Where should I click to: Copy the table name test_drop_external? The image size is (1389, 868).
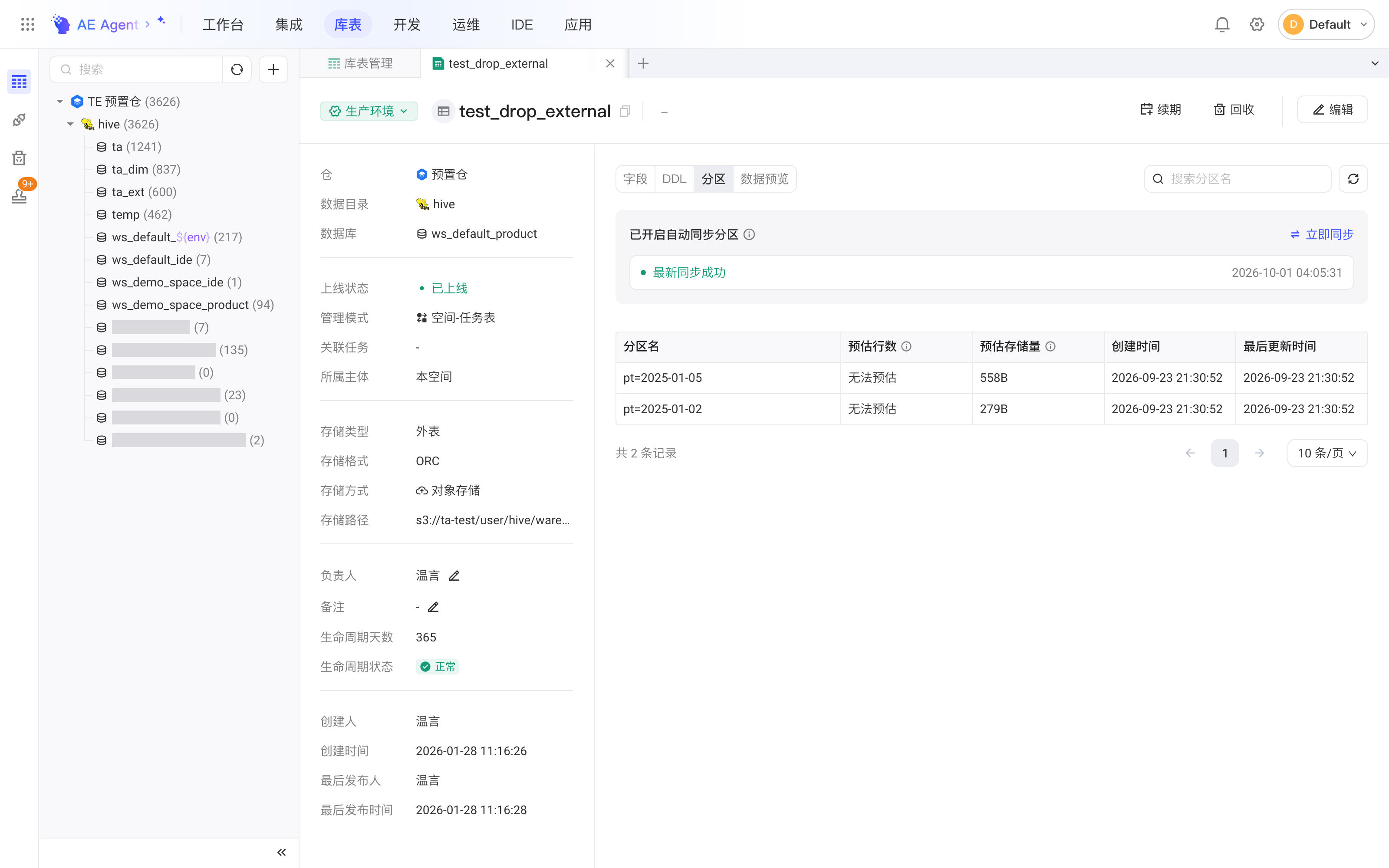[x=625, y=111]
